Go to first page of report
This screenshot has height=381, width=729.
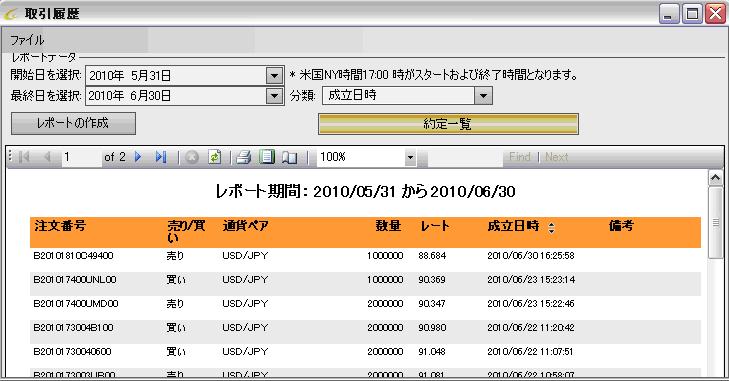click(24, 157)
